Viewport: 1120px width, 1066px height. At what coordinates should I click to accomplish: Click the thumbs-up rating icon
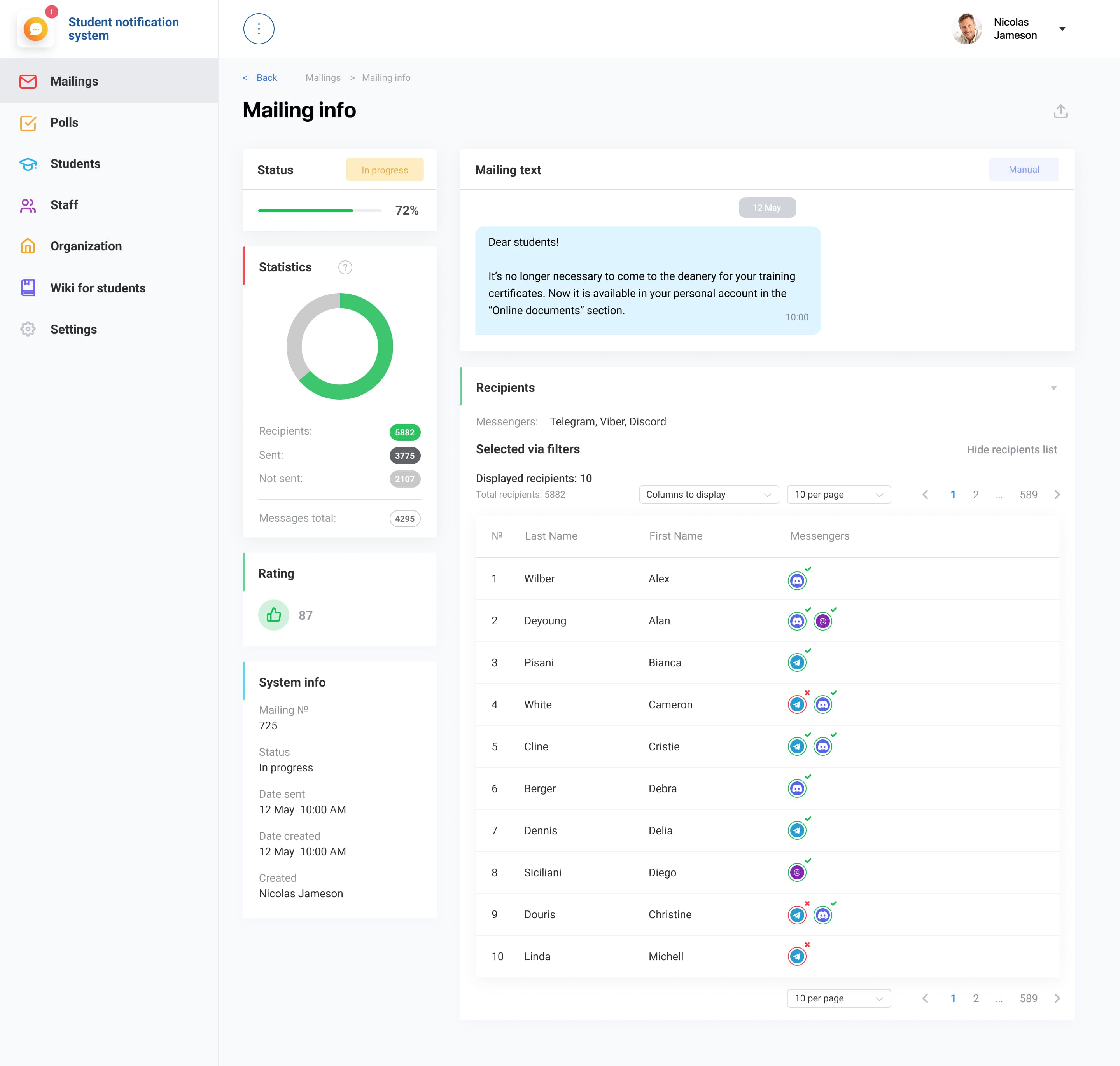point(273,615)
